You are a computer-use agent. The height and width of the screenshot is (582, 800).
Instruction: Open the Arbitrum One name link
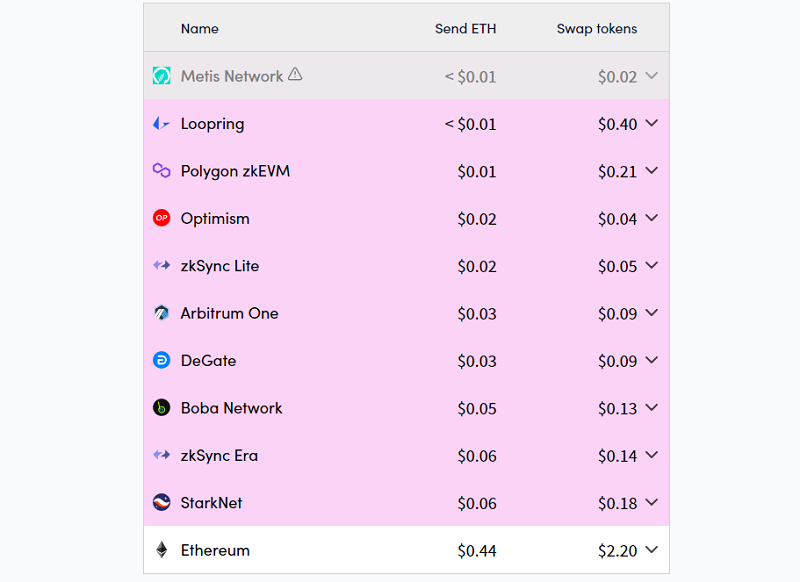(229, 313)
